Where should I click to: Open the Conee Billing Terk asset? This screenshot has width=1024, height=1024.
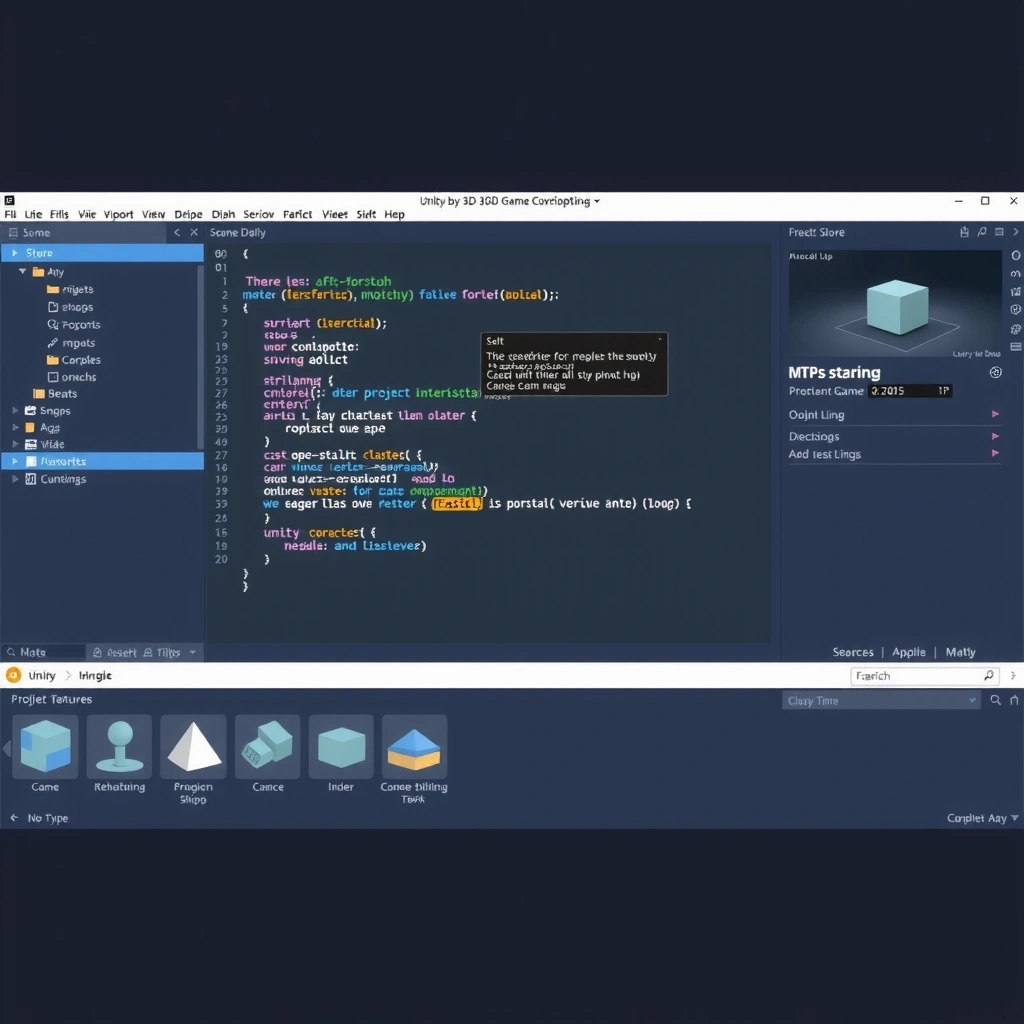[x=414, y=748]
